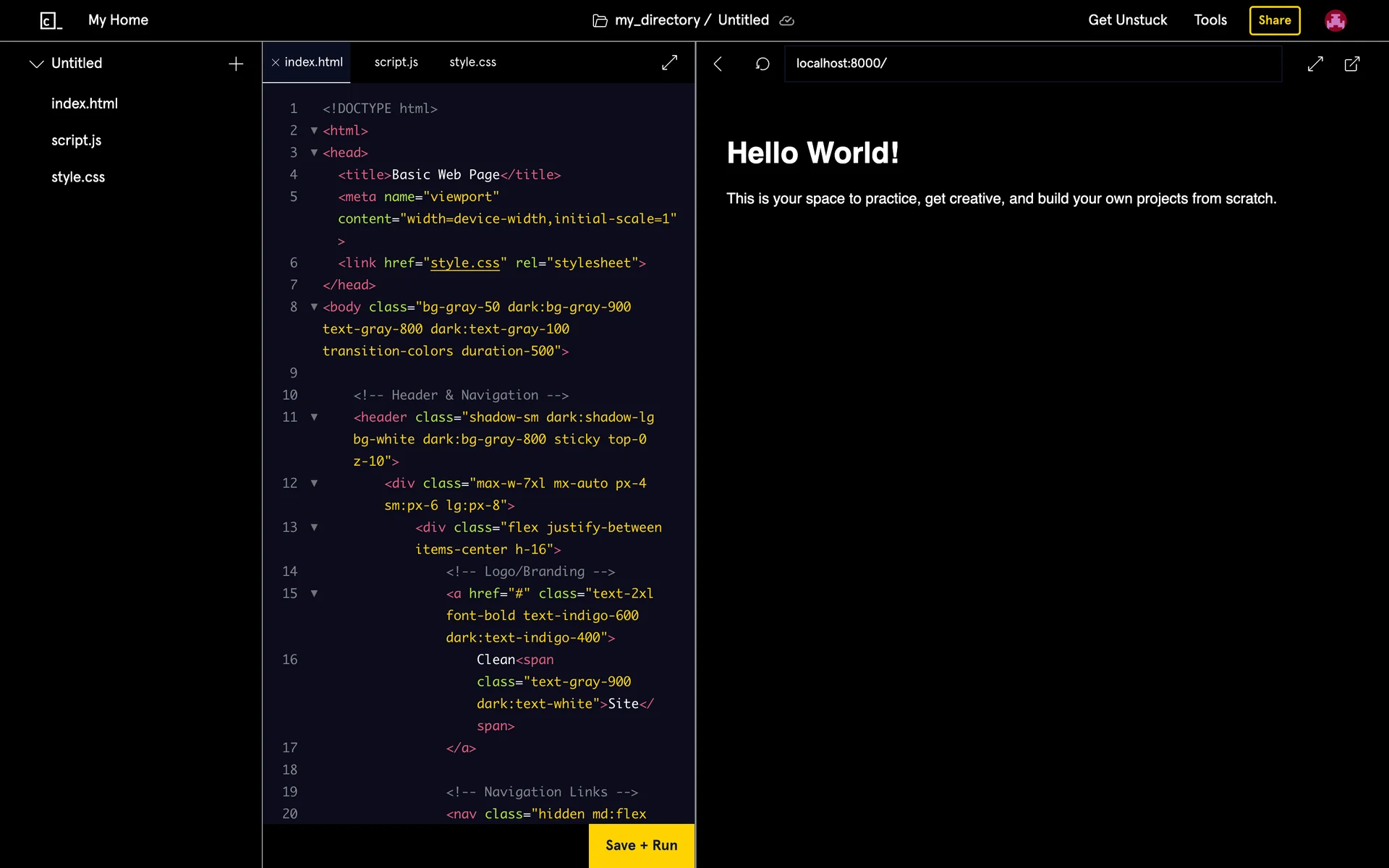Open preview in new window
Image resolution: width=1389 pixels, height=868 pixels.
coord(1351,64)
